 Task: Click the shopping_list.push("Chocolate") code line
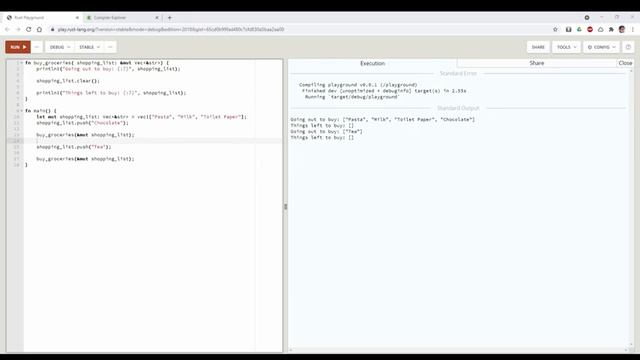(82, 123)
